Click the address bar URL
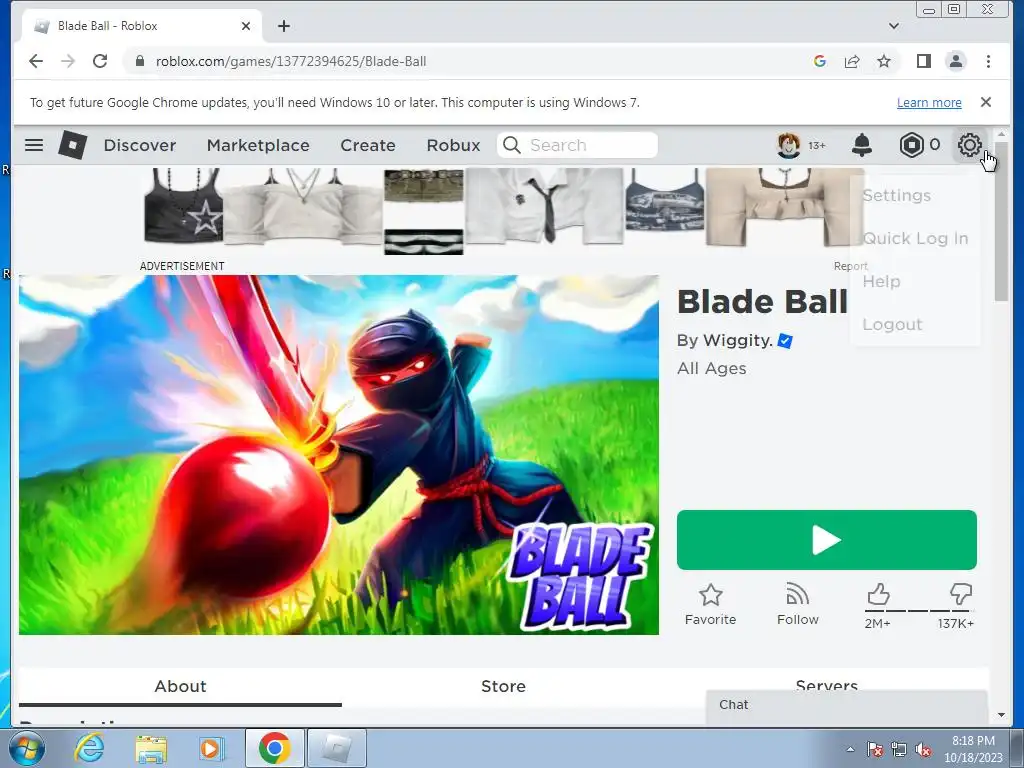This screenshot has height=768, width=1024. pos(291,61)
